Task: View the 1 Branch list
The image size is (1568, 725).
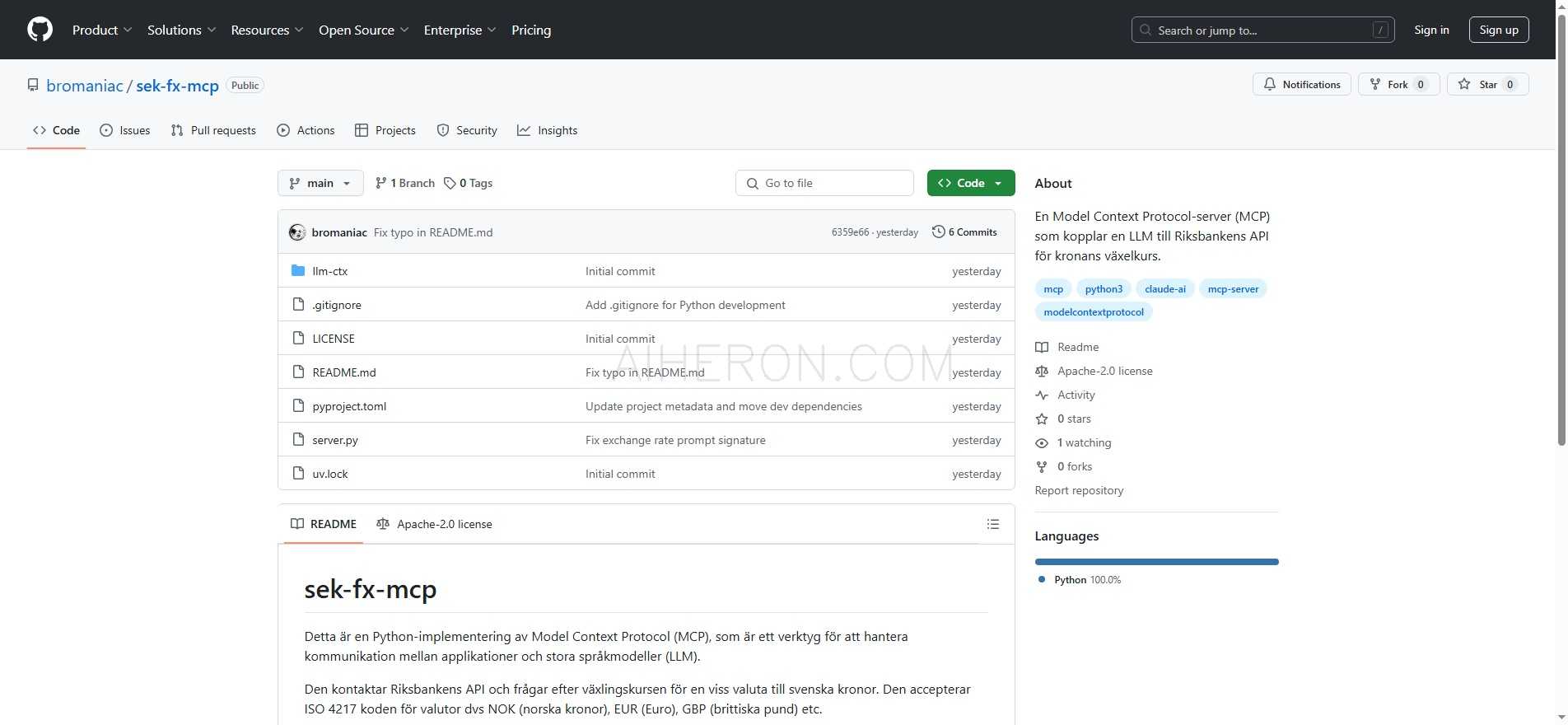Action: point(404,183)
